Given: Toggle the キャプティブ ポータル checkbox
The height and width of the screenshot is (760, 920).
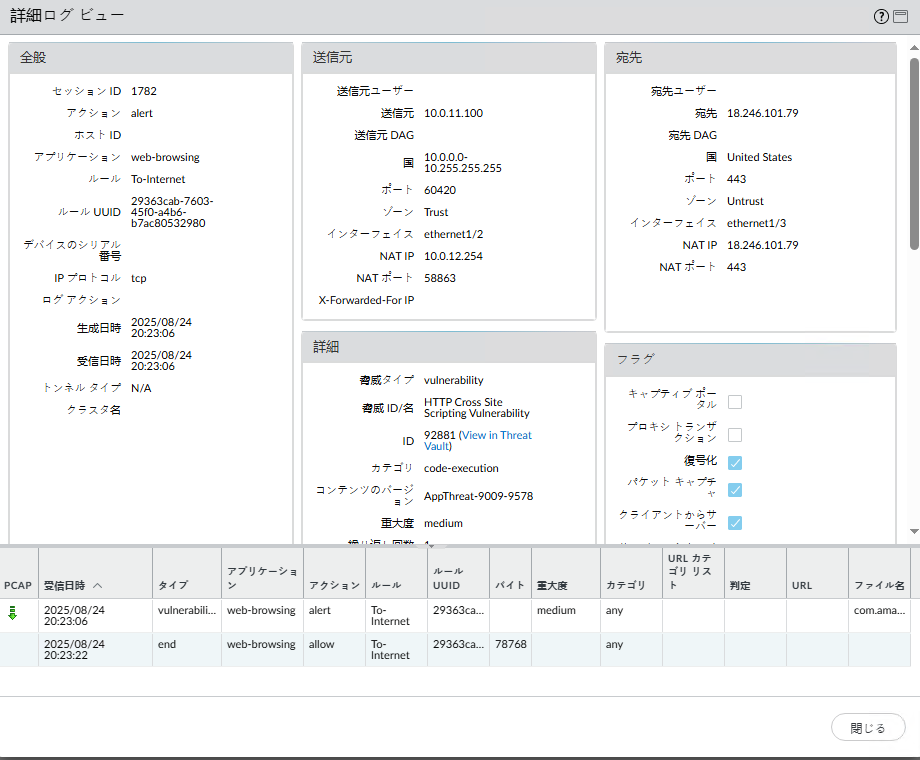Looking at the screenshot, I should click(735, 402).
